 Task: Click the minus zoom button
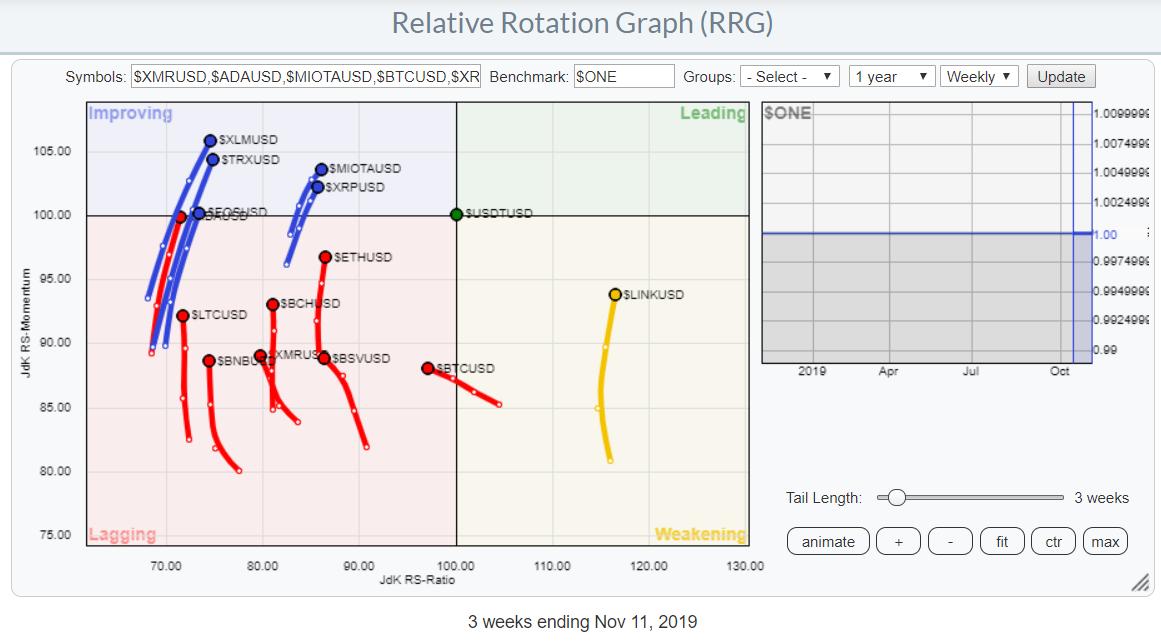pyautogui.click(x=950, y=542)
